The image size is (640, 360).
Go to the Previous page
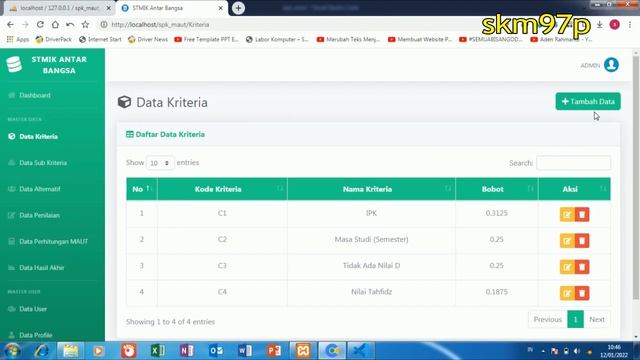click(547, 319)
